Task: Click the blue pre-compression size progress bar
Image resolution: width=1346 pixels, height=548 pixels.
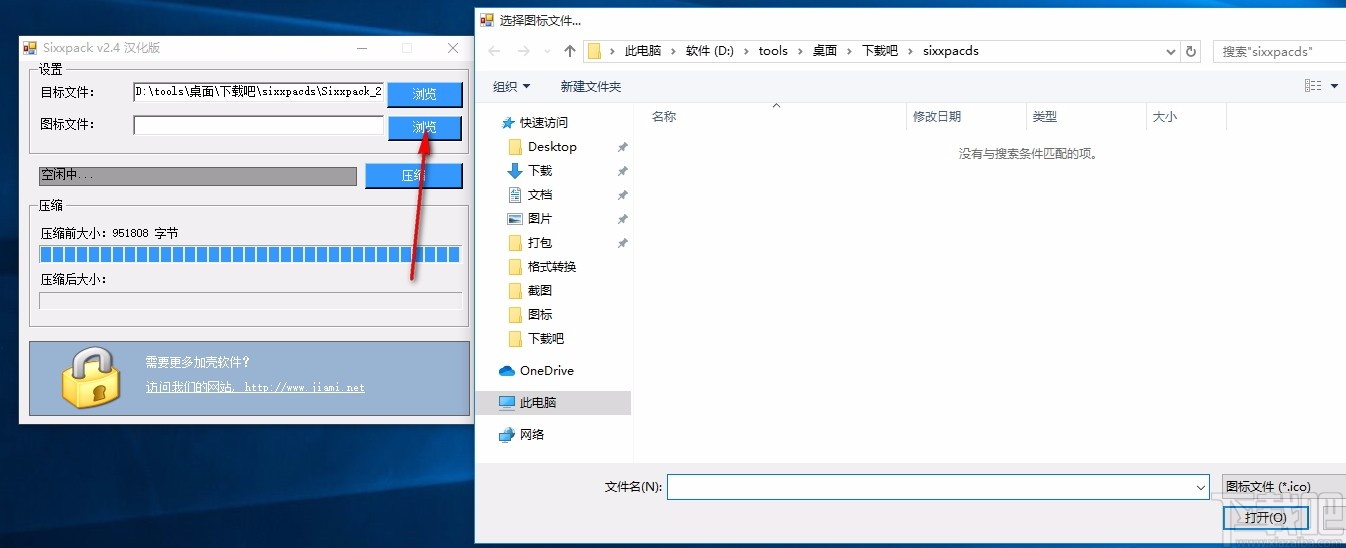Action: 250,254
